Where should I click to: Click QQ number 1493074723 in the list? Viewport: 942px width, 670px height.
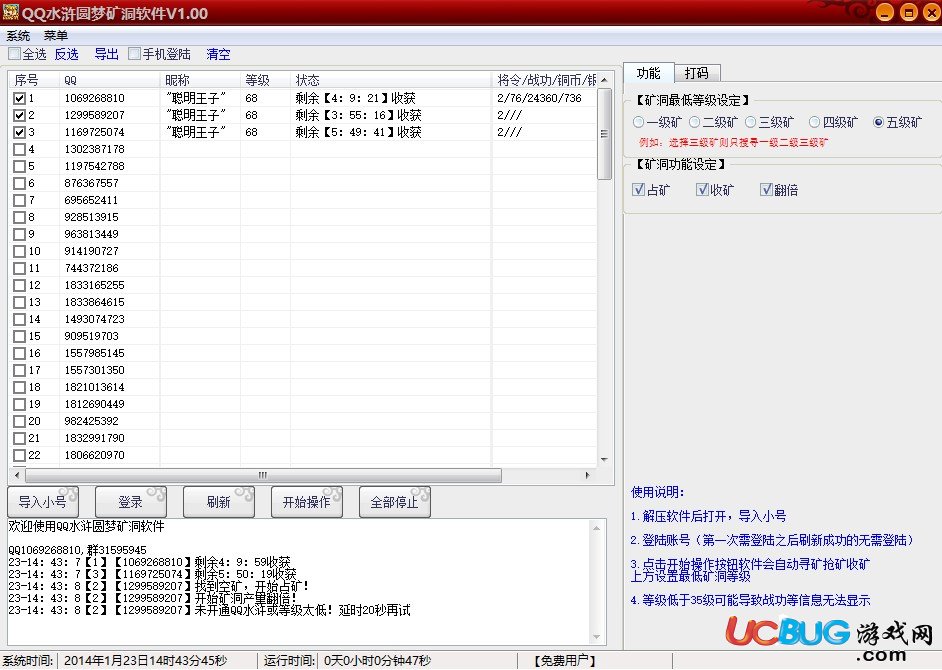click(x=94, y=319)
